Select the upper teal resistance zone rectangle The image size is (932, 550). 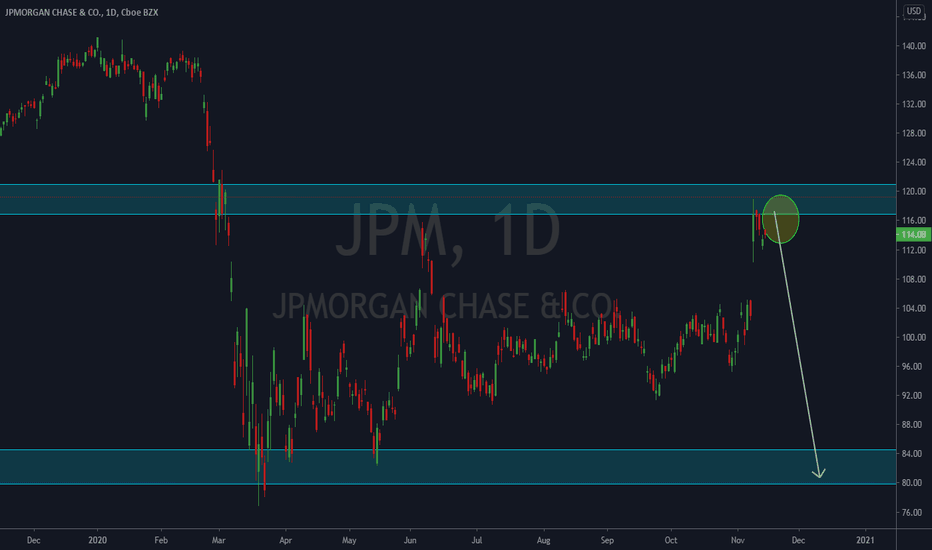(448, 199)
